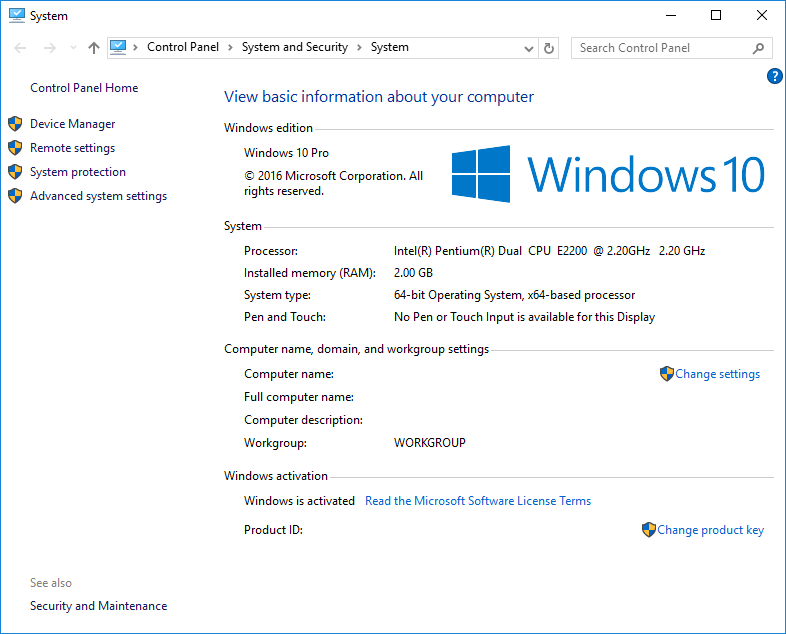Click shield icon beside Advanced system settings
Image resolution: width=786 pixels, height=634 pixels.
tap(16, 195)
